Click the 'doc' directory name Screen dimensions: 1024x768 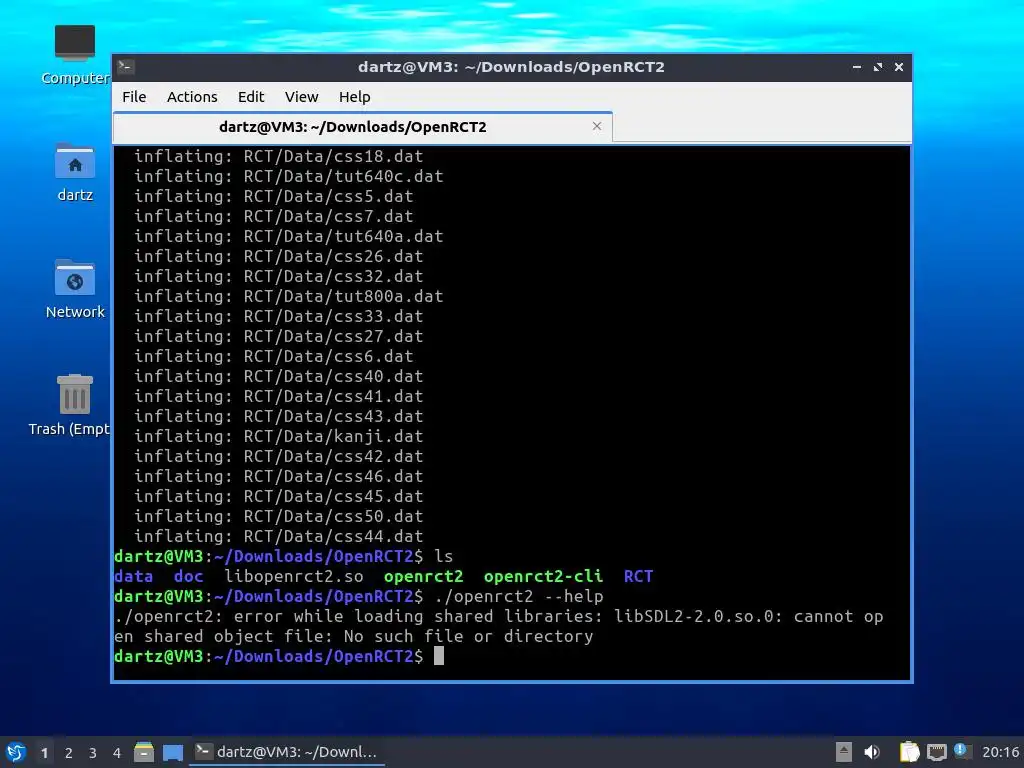[189, 576]
